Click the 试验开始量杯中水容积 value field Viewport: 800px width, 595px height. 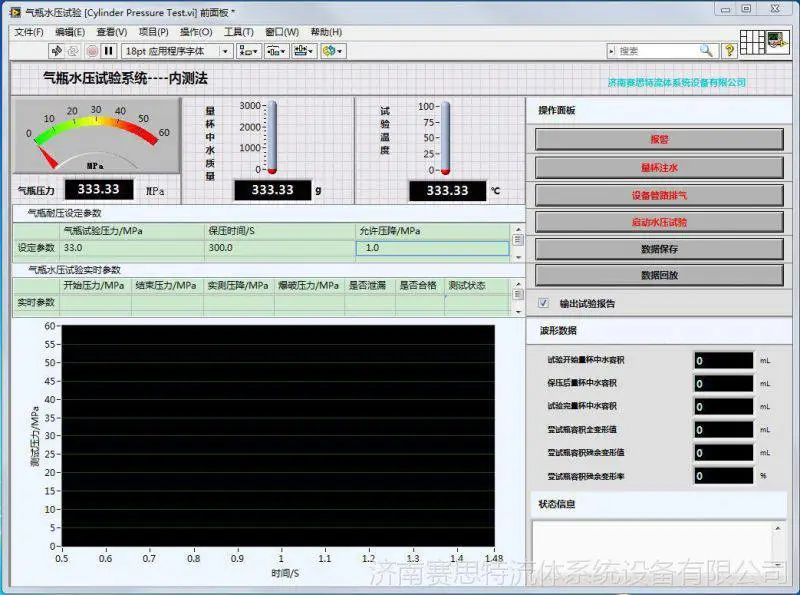tap(723, 360)
